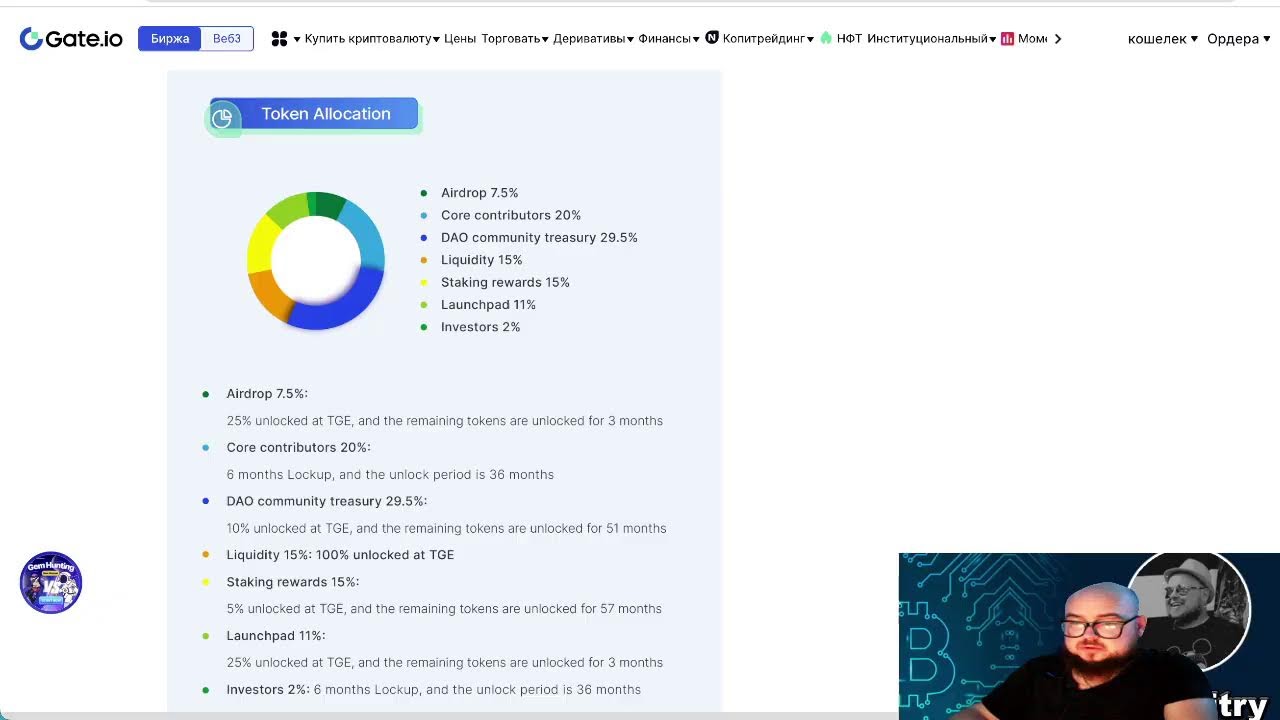Click the Liquidity 15%: 100% unlocked at TGE line
This screenshot has height=720, width=1280.
[x=340, y=555]
